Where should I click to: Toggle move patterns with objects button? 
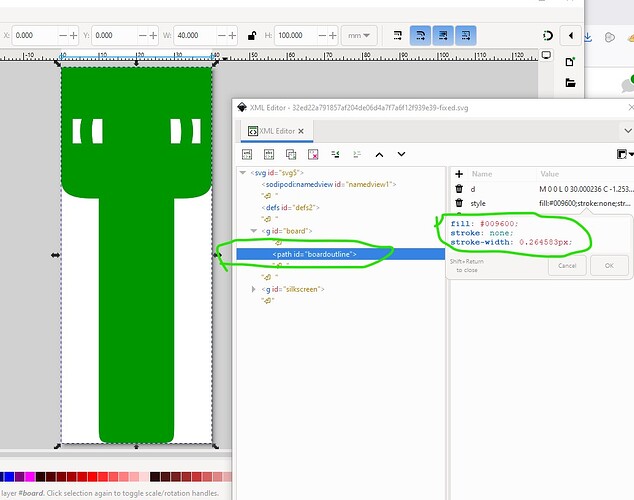point(465,36)
